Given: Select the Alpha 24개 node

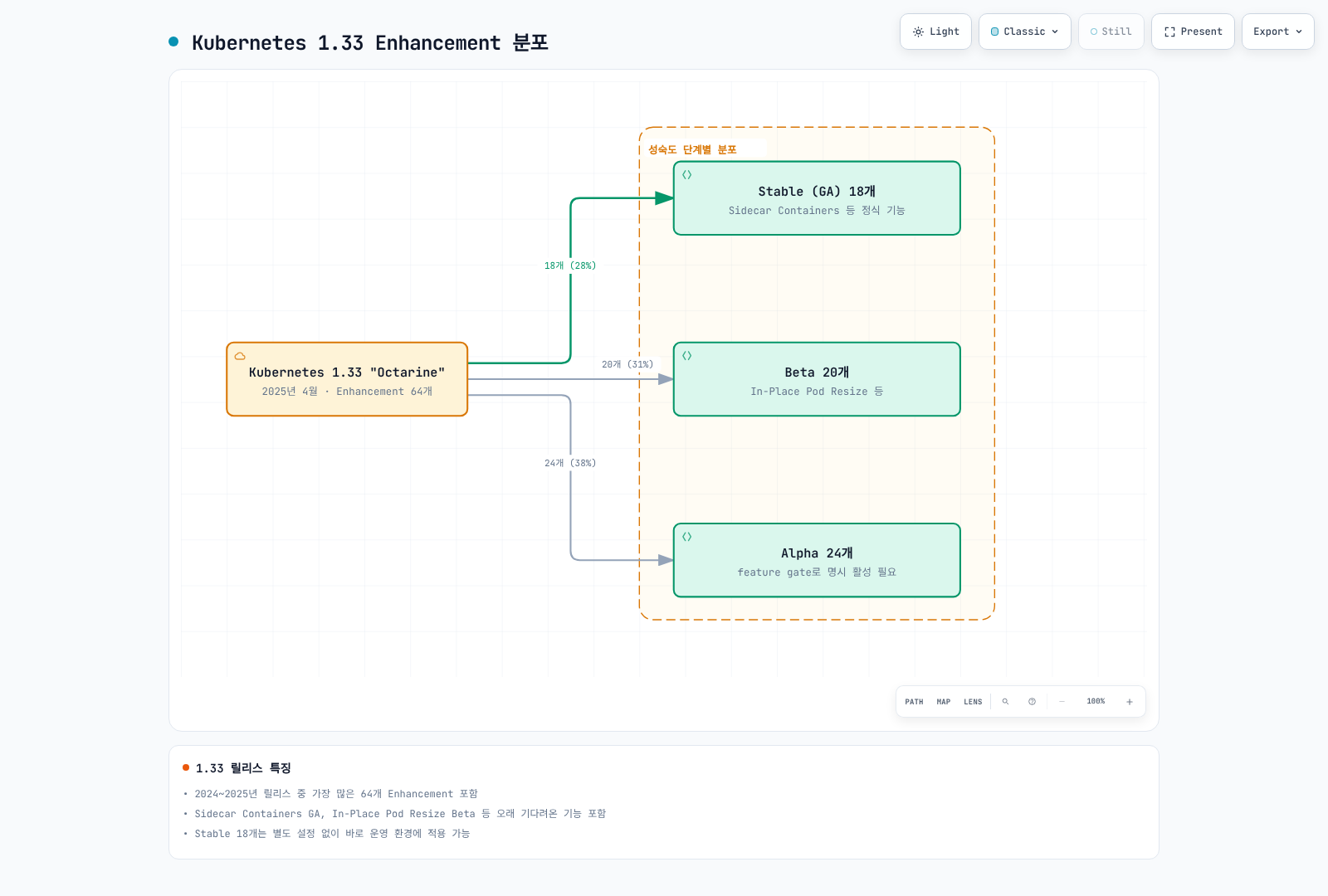Looking at the screenshot, I should pyautogui.click(x=817, y=560).
